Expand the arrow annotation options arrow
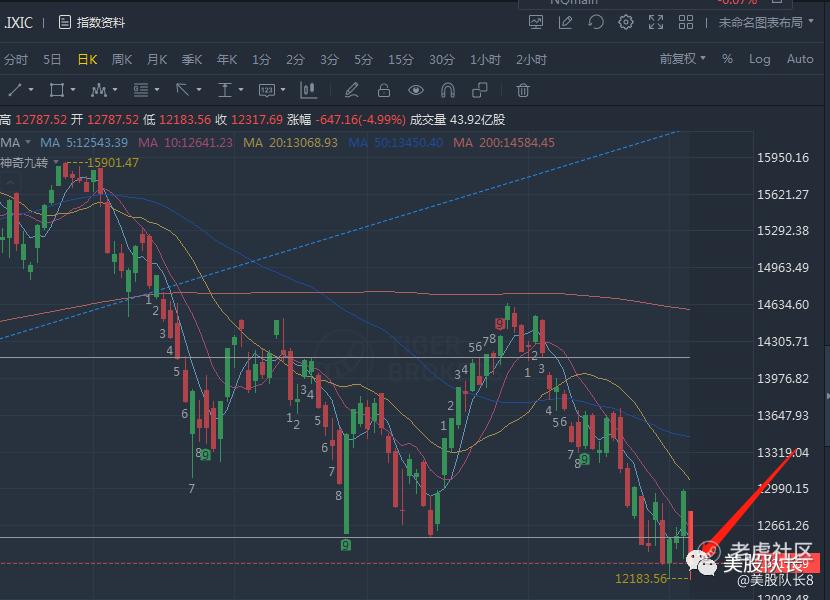 point(199,90)
